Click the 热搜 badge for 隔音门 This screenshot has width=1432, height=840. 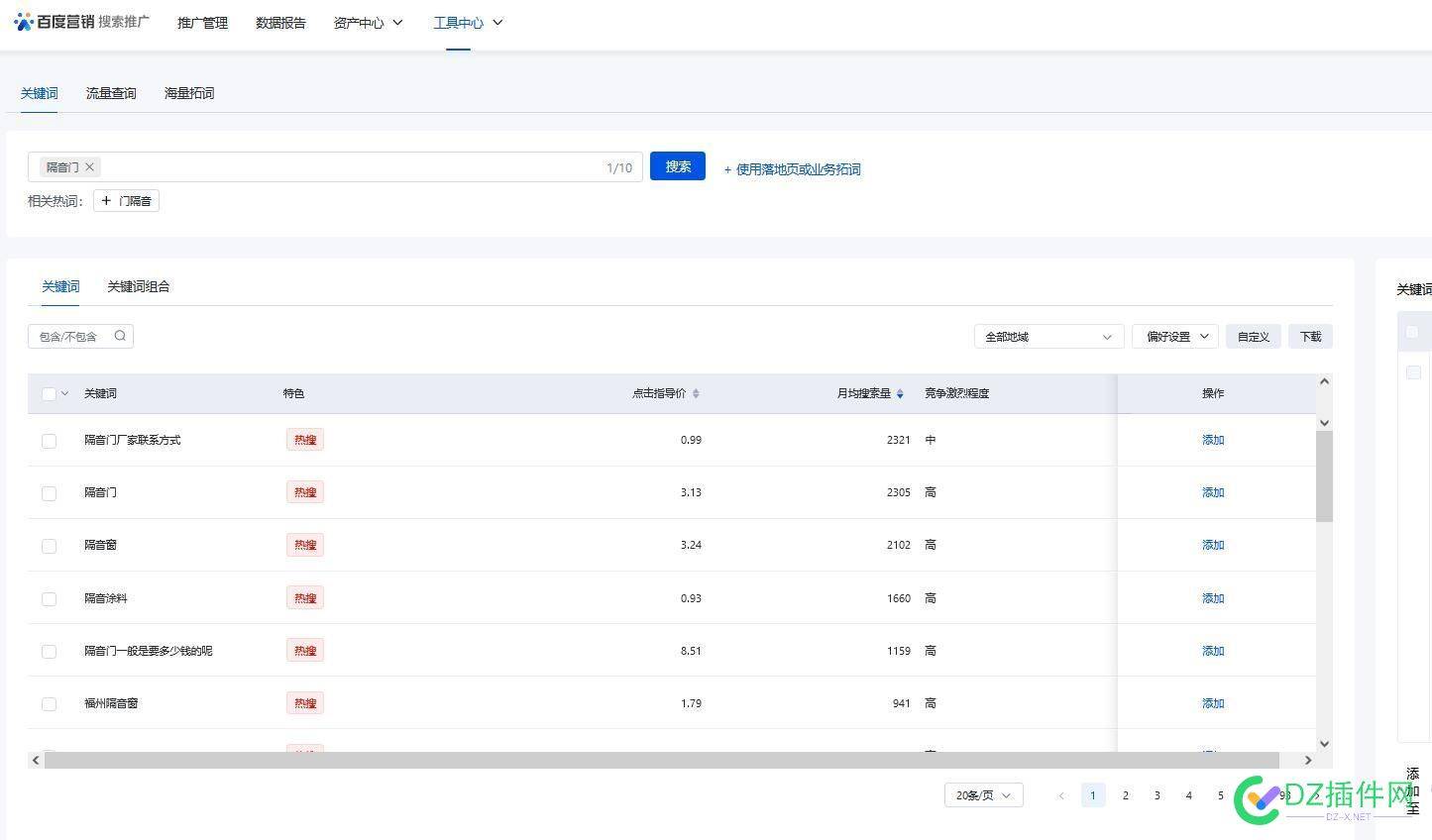305,492
